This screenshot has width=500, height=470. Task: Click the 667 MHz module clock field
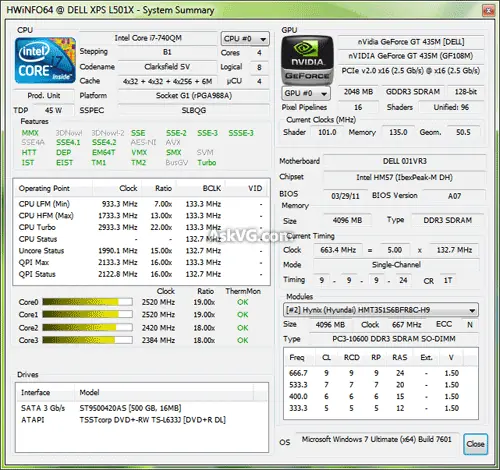pyautogui.click(x=407, y=324)
